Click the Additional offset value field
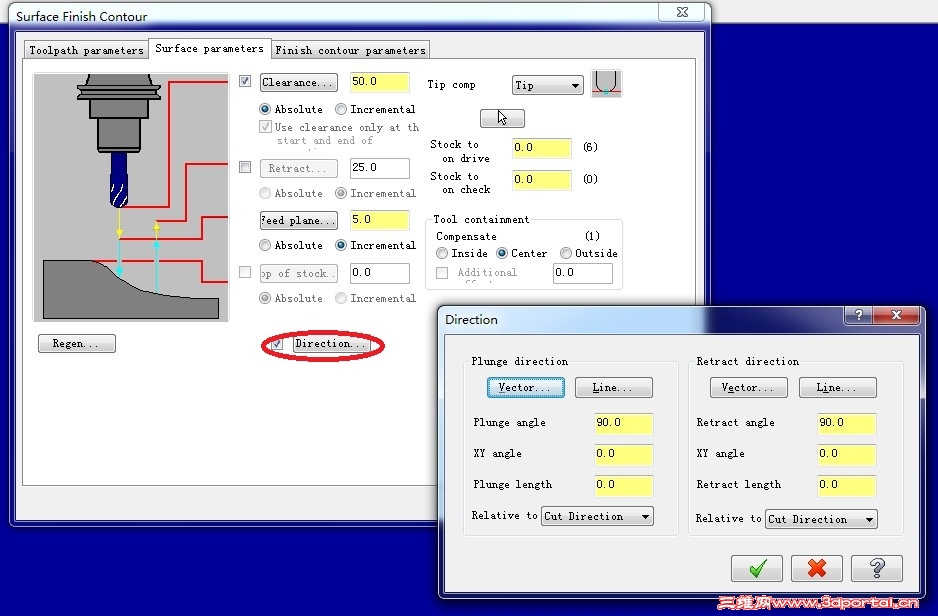938x616 pixels. pos(583,273)
